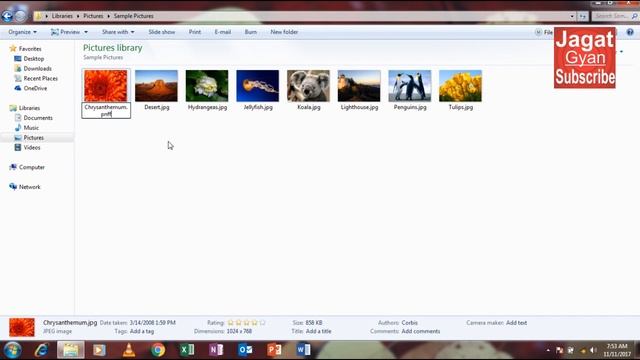Click Sample Pictures in address breadcrumb
Image resolution: width=640 pixels, height=360 pixels.
point(133,16)
